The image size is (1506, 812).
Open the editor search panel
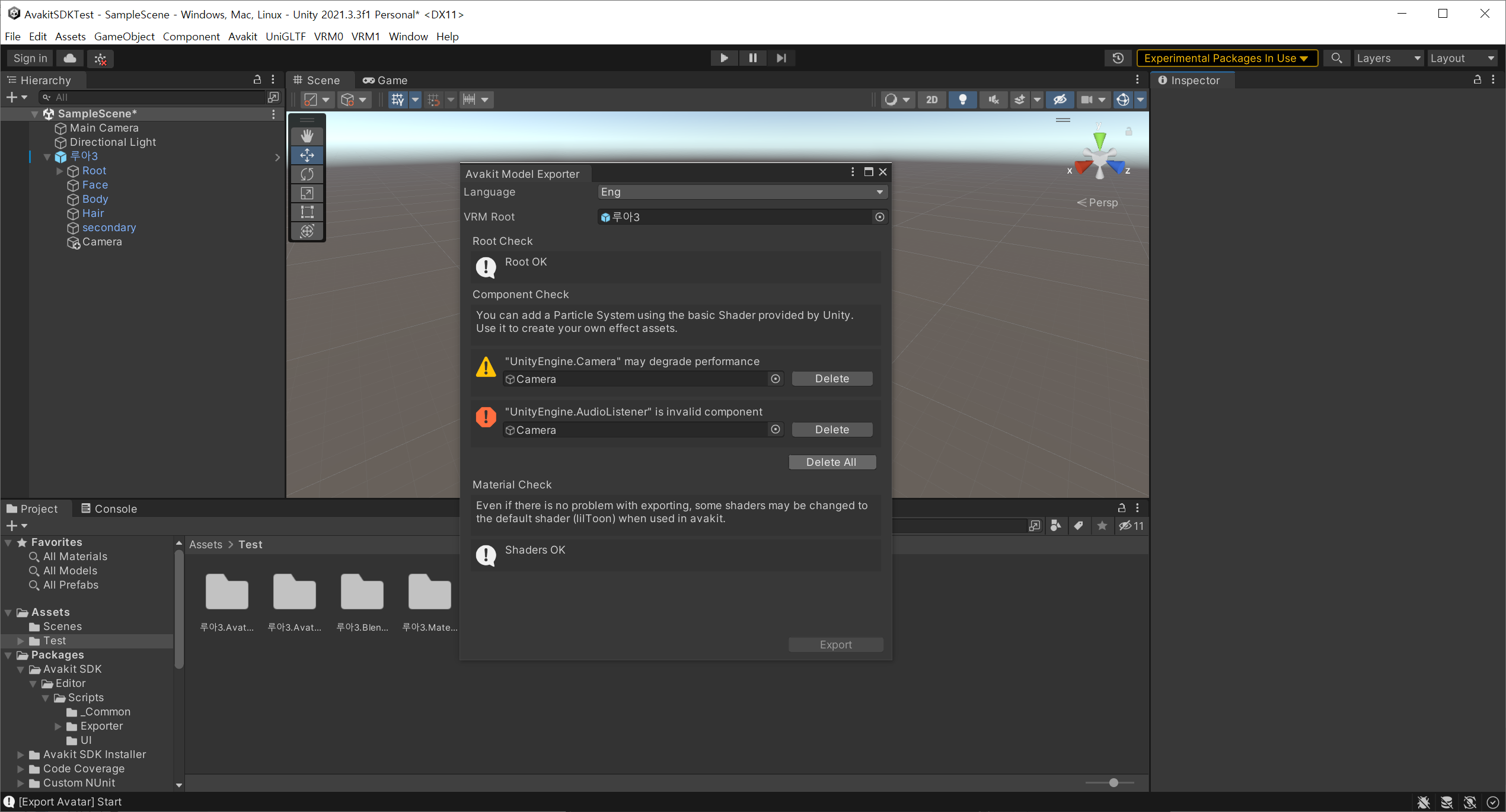1336,57
